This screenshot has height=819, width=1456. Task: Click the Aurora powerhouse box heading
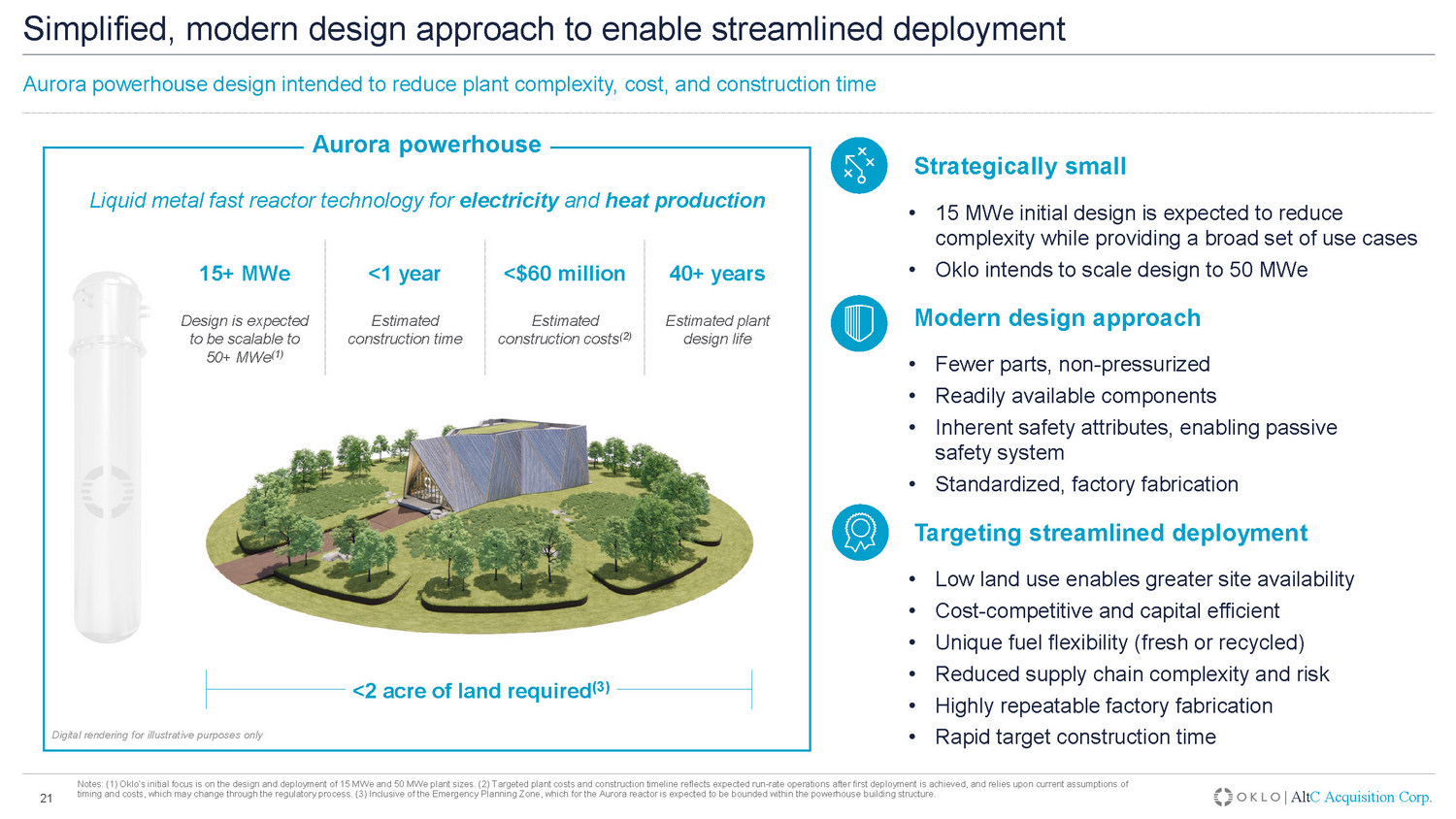point(426,145)
